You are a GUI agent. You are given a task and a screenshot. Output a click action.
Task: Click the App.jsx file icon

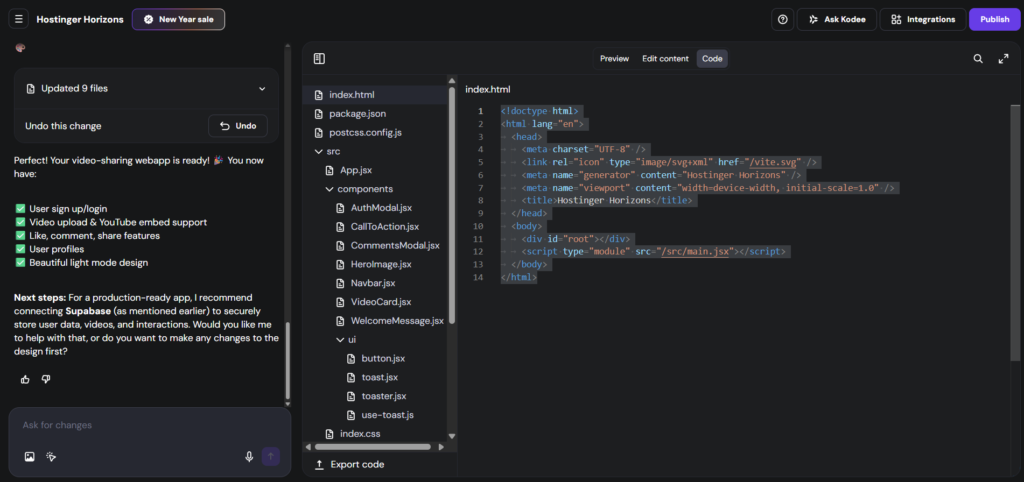click(x=330, y=170)
